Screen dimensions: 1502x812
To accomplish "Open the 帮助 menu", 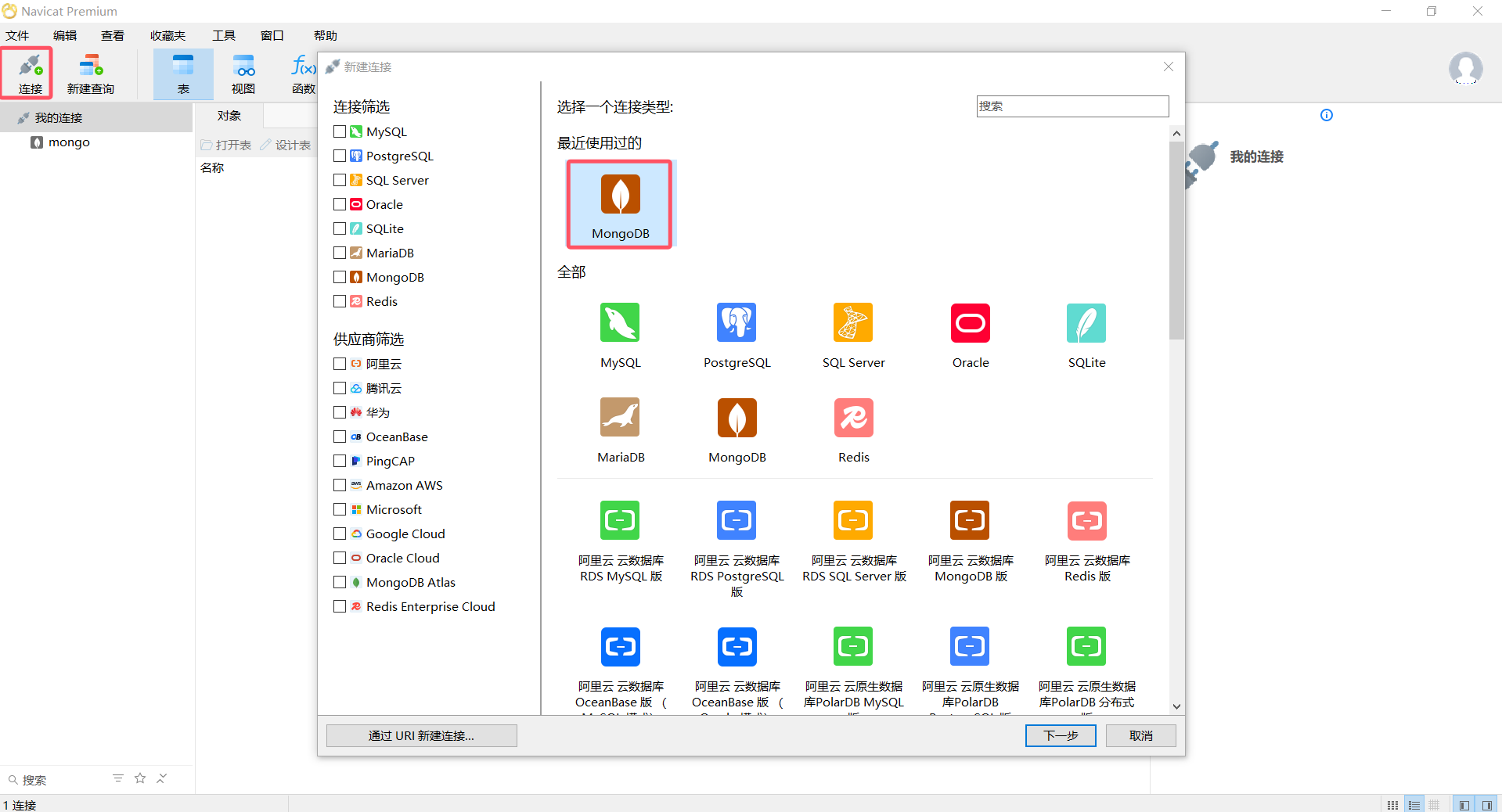I will click(326, 35).
